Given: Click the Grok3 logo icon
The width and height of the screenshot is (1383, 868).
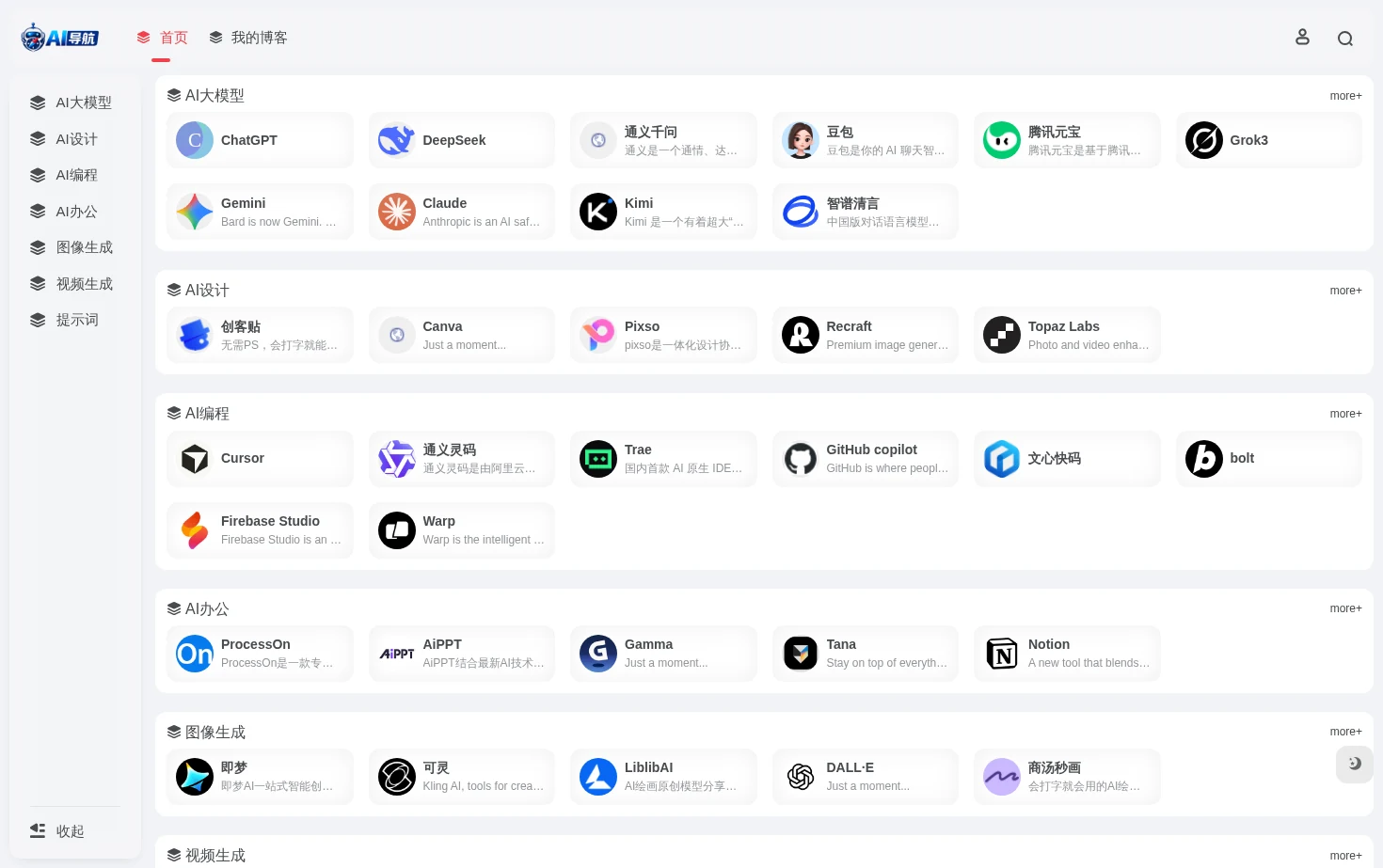Looking at the screenshot, I should [x=1204, y=140].
